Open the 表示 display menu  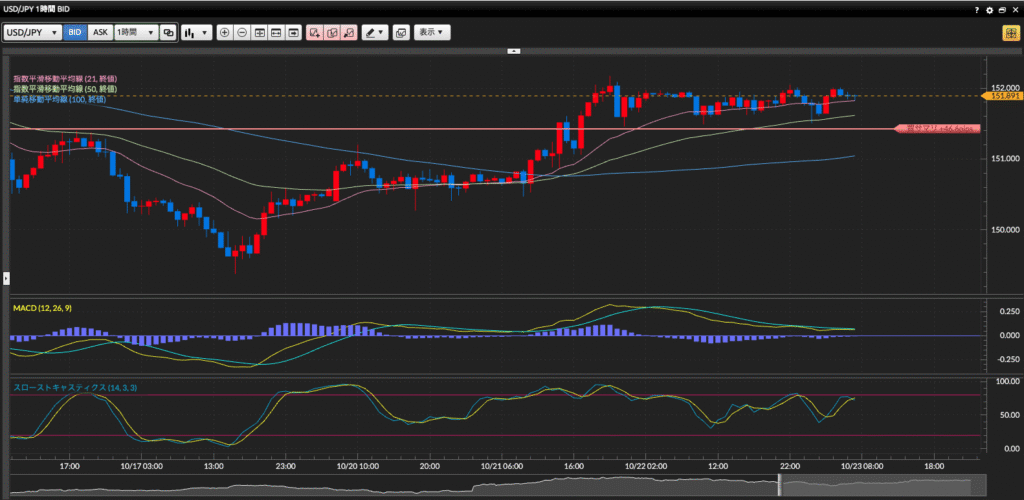[x=432, y=32]
